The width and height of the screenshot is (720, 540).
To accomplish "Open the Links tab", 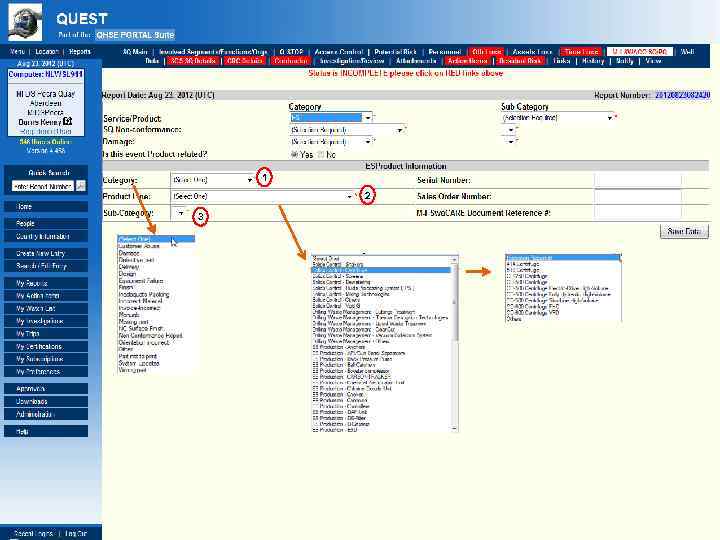I will click(562, 61).
